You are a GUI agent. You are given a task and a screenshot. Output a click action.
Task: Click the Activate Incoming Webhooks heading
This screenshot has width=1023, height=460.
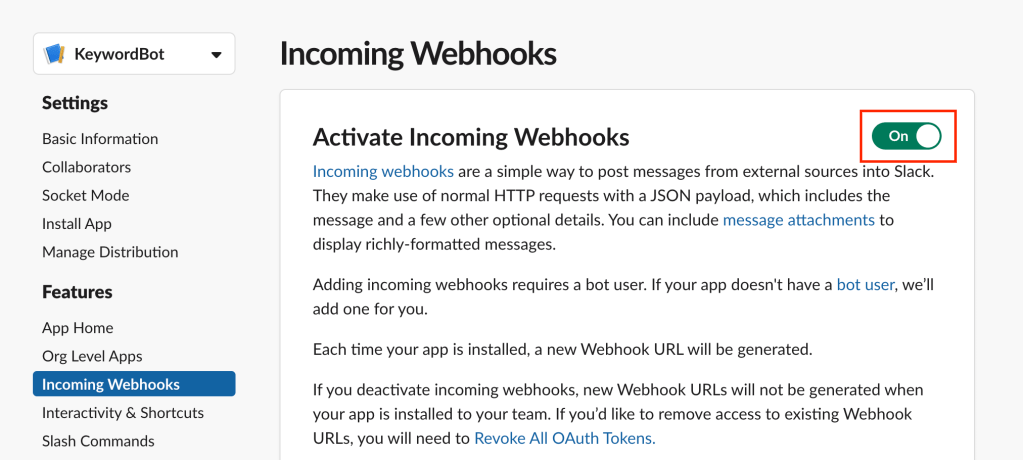pos(471,137)
